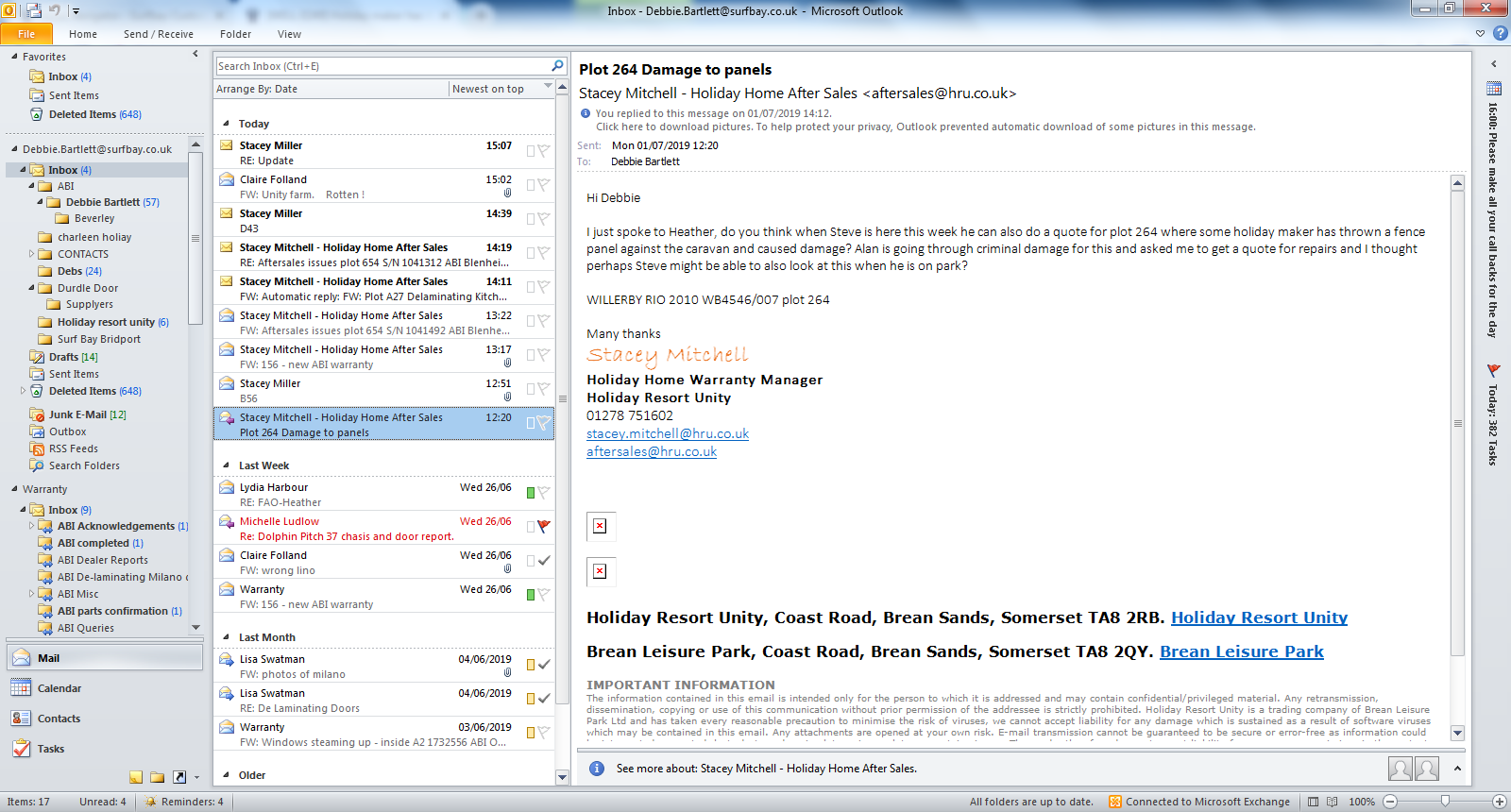Click the Reminders bell icon in status bar
This screenshot has width=1511, height=812.
[x=150, y=802]
